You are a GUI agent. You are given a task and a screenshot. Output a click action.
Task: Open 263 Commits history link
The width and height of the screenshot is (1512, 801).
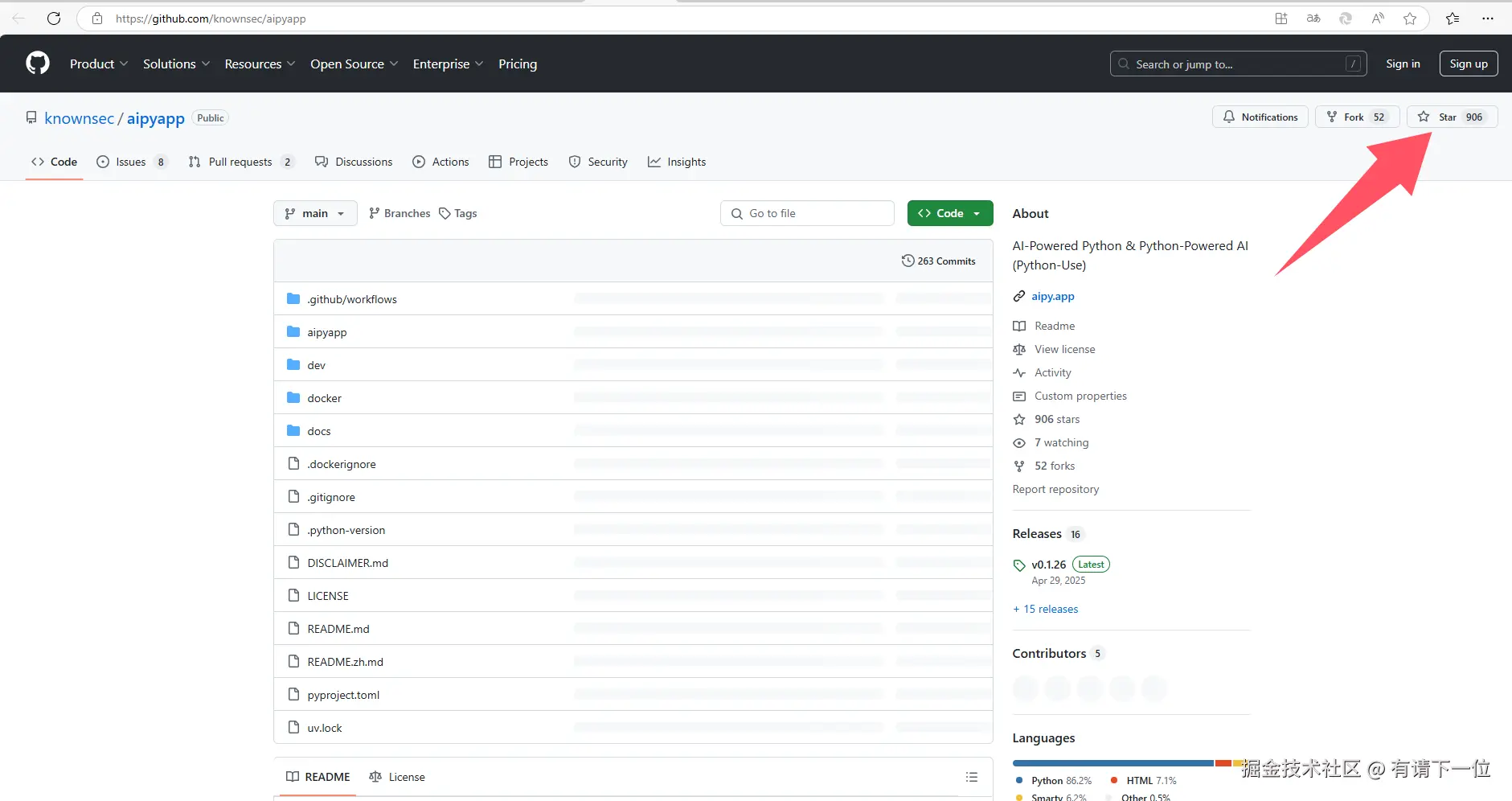(x=939, y=261)
